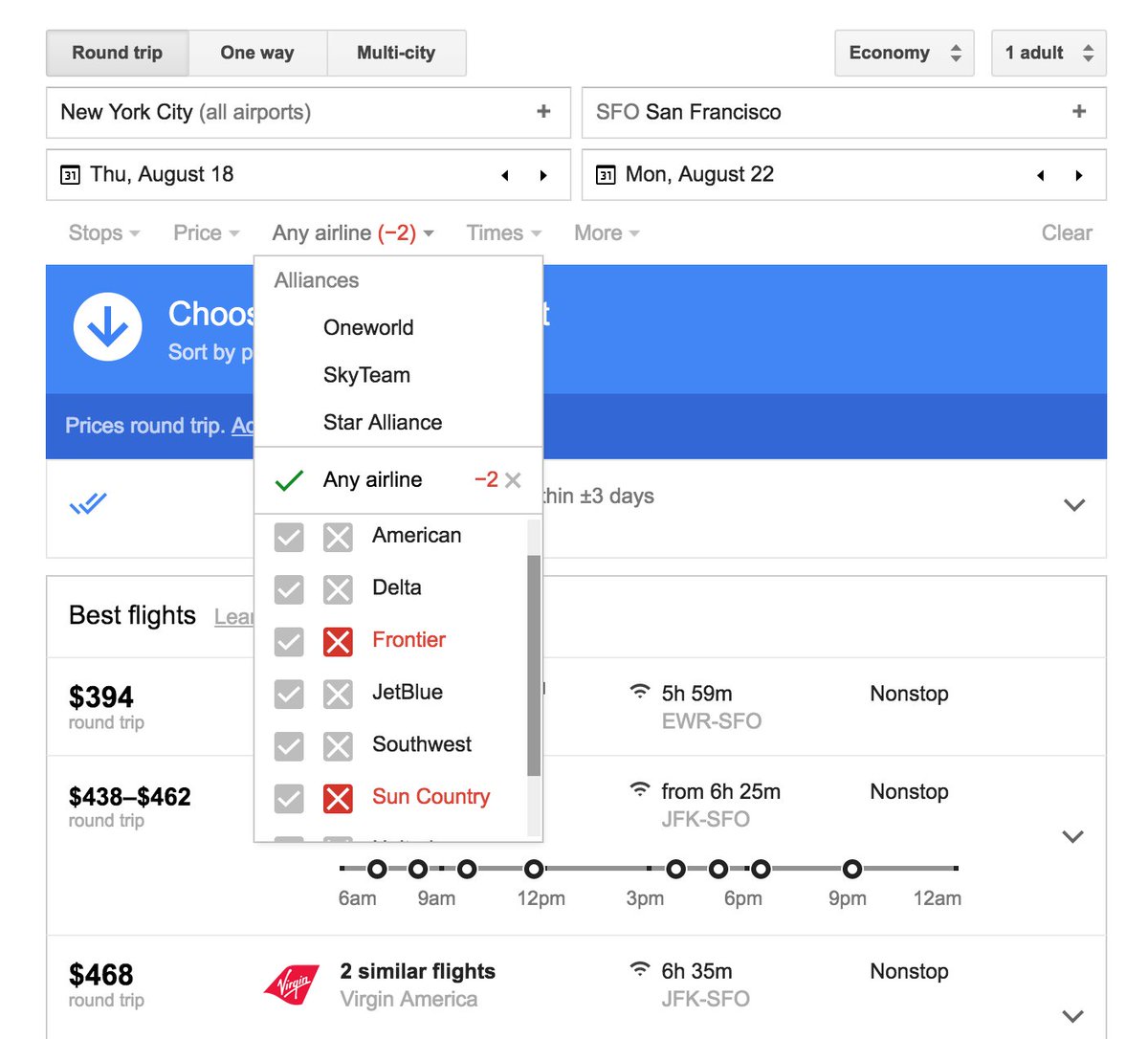Viewport: 1148px width, 1039px height.
Task: Collapse the Any airline filter dropdown
Action: (x=353, y=232)
